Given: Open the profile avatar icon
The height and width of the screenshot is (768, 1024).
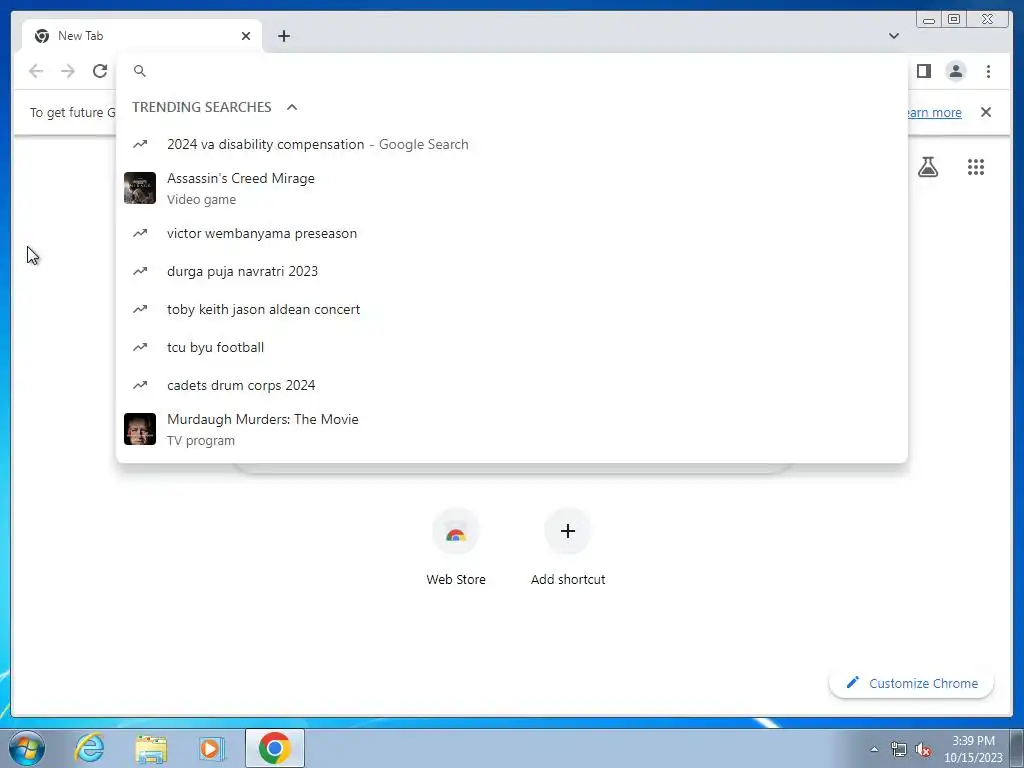Looking at the screenshot, I should coord(955,71).
